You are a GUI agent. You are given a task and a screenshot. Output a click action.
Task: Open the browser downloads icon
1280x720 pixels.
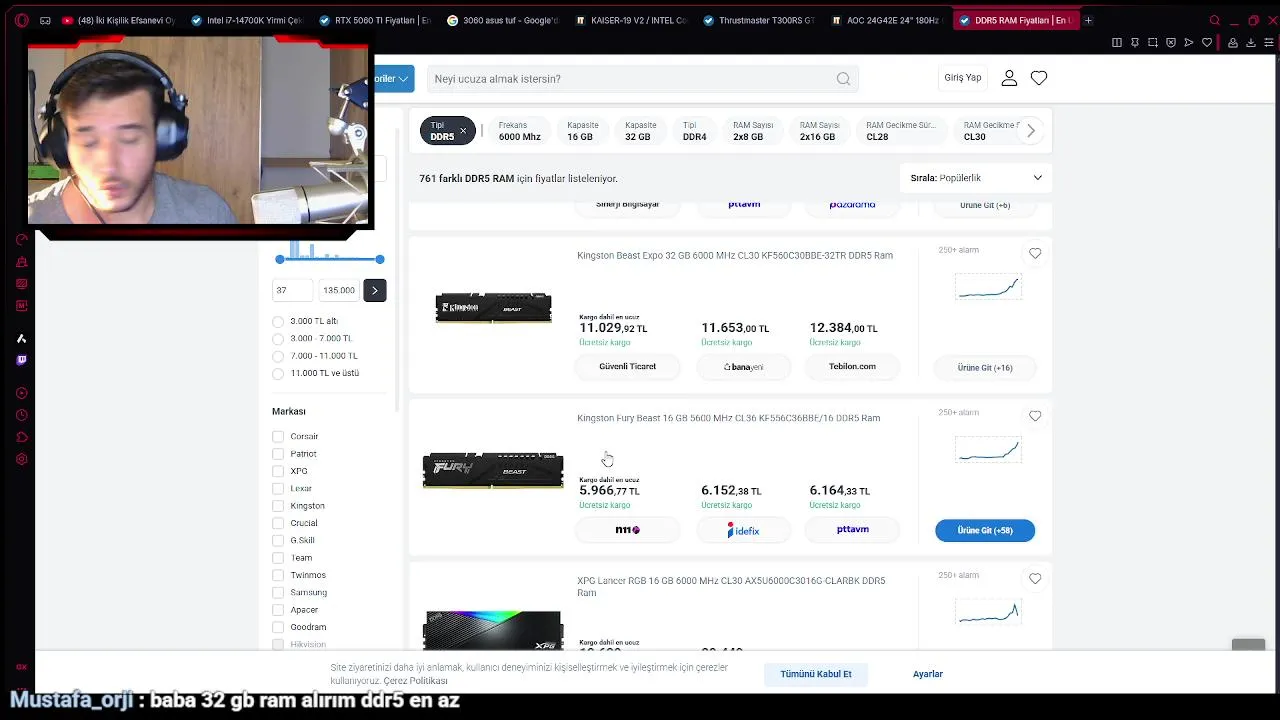pyautogui.click(x=1251, y=43)
